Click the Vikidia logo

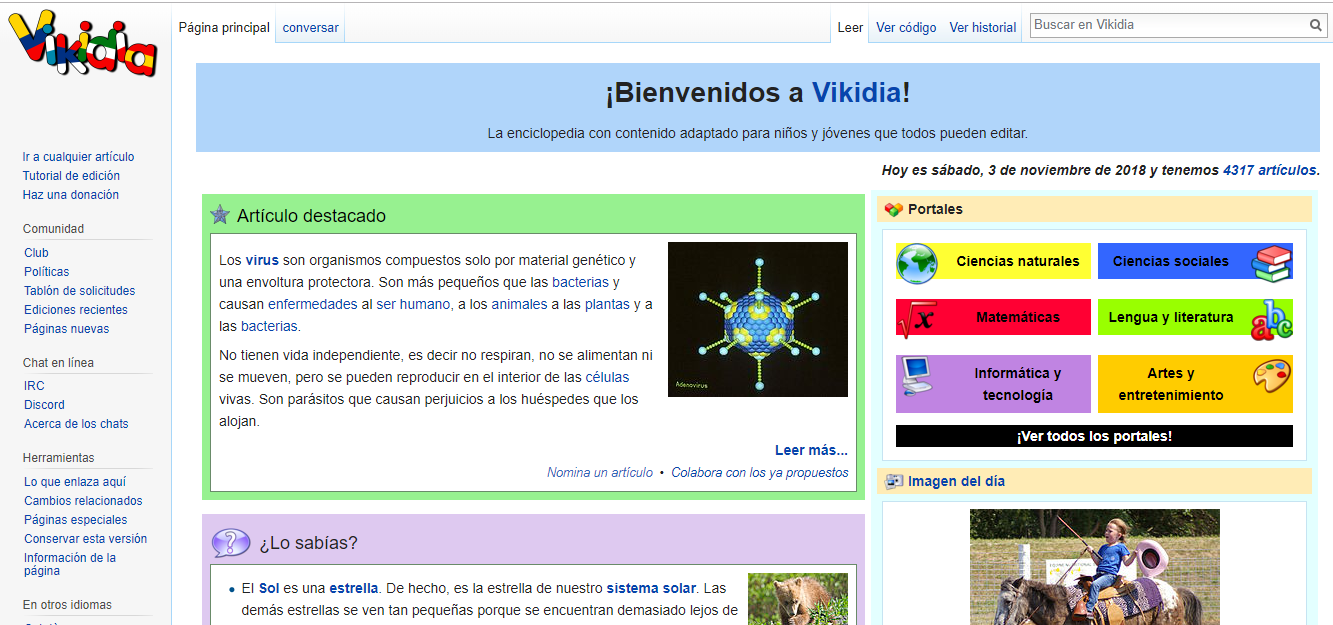click(x=78, y=37)
